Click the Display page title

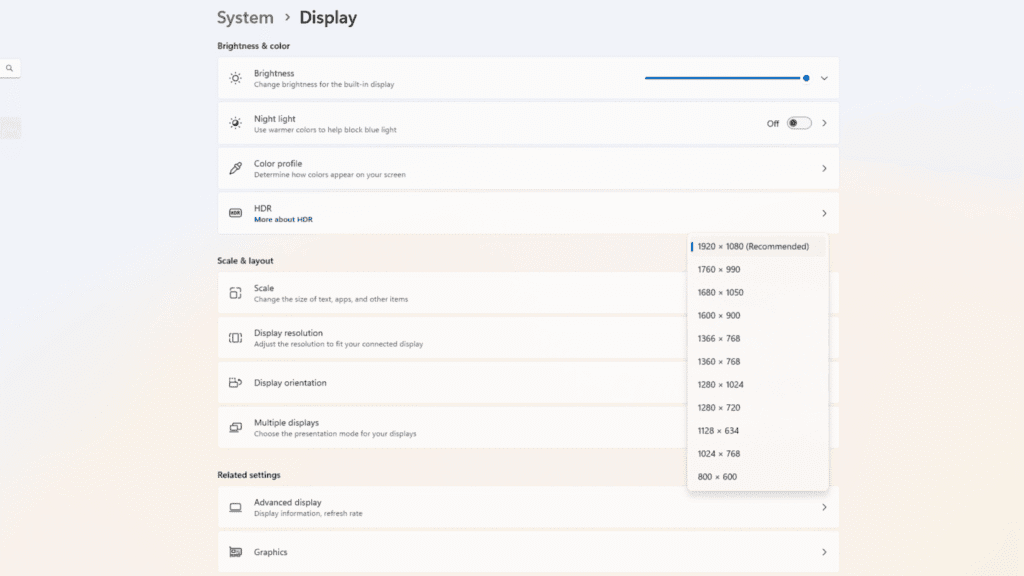tap(328, 18)
